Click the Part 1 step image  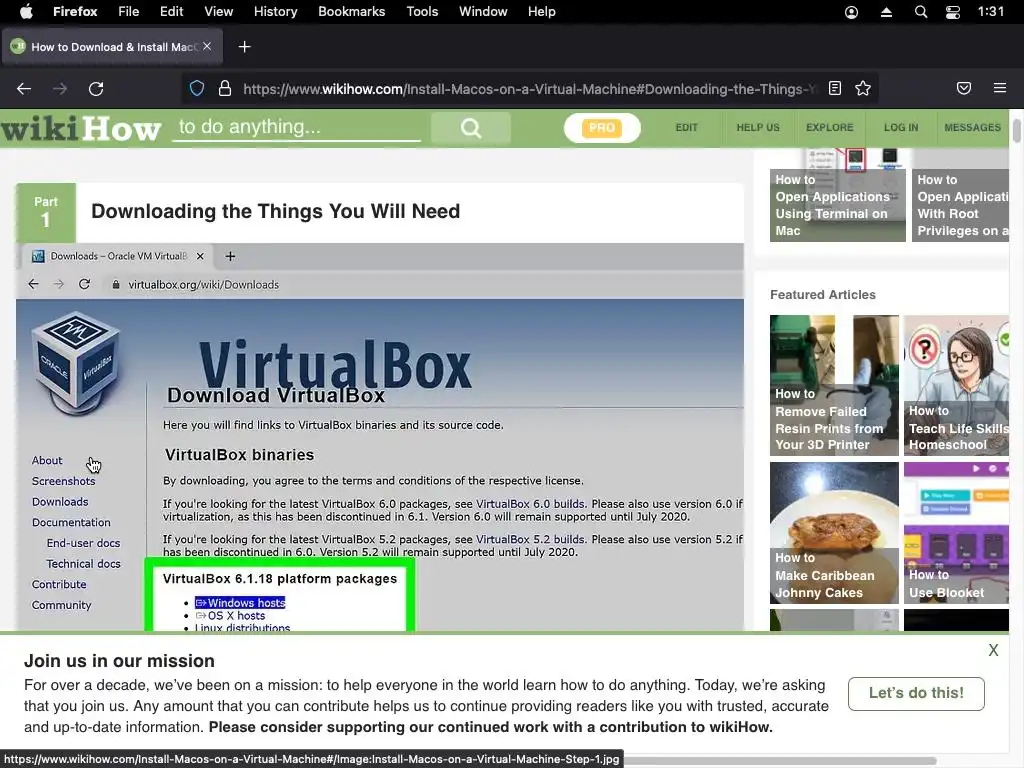tap(379, 438)
